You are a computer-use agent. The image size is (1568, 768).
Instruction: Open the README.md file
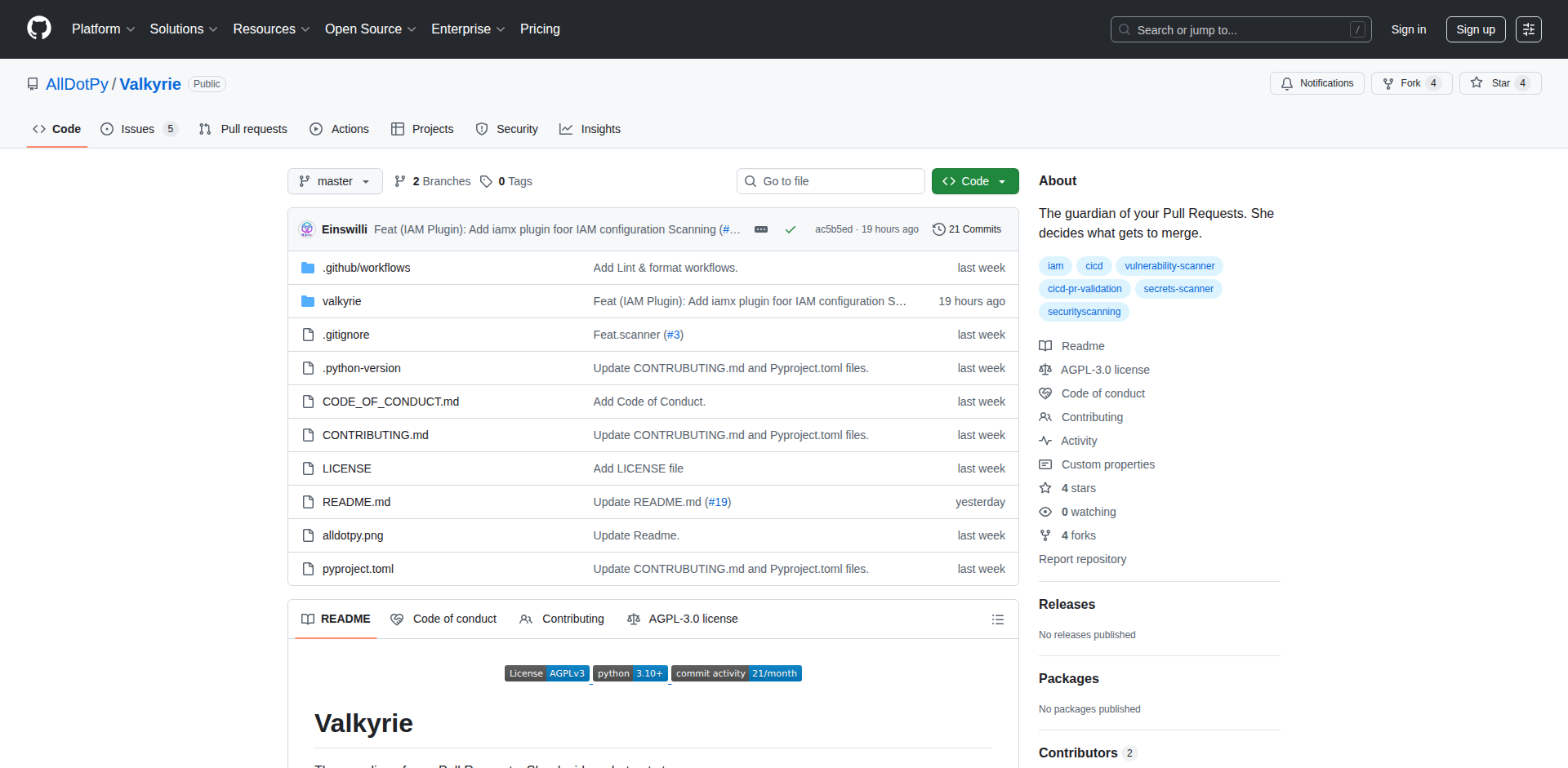[356, 502]
